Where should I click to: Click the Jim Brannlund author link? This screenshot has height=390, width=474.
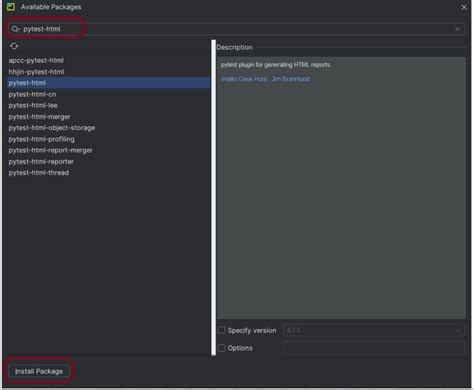point(290,79)
